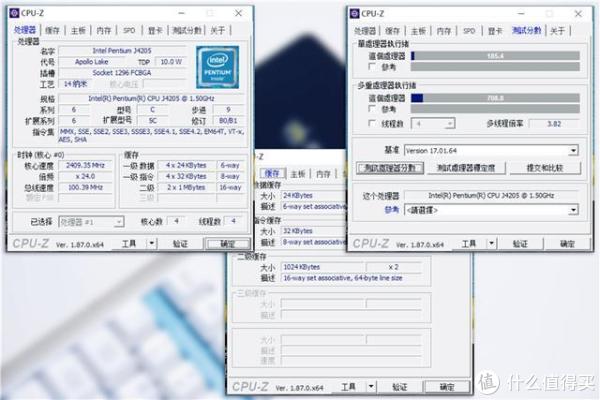Close the left CPU-Z processor window

(238, 13)
